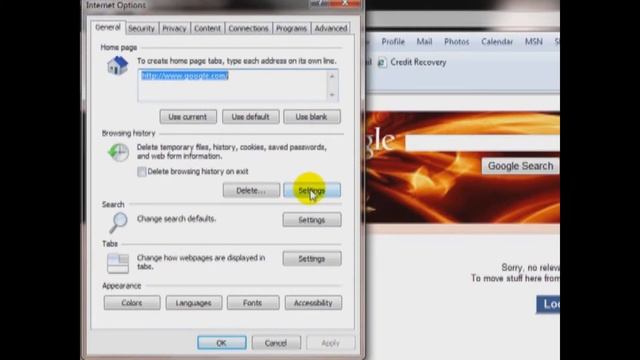This screenshot has height=360, width=640.
Task: Click the Search magnifying glass icon
Action: click(118, 223)
